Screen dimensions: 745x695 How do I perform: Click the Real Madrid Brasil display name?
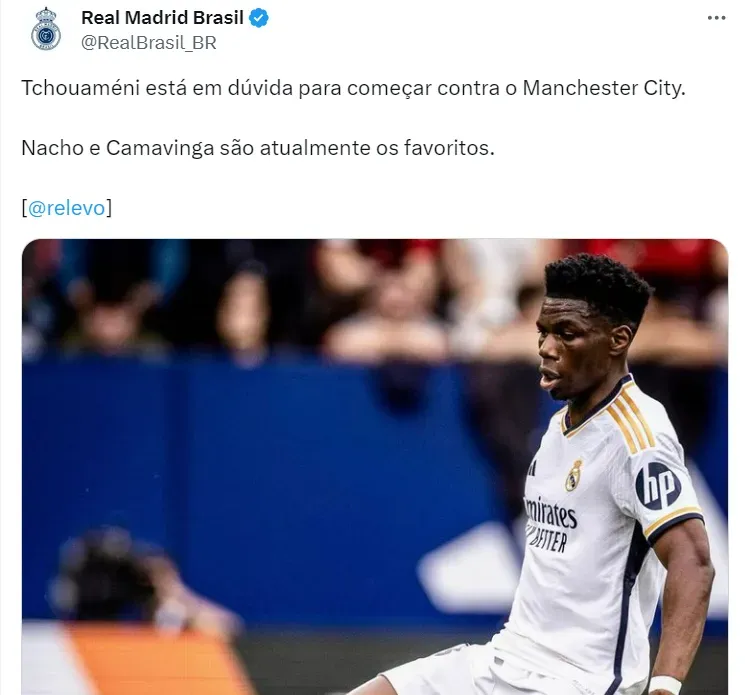(162, 18)
